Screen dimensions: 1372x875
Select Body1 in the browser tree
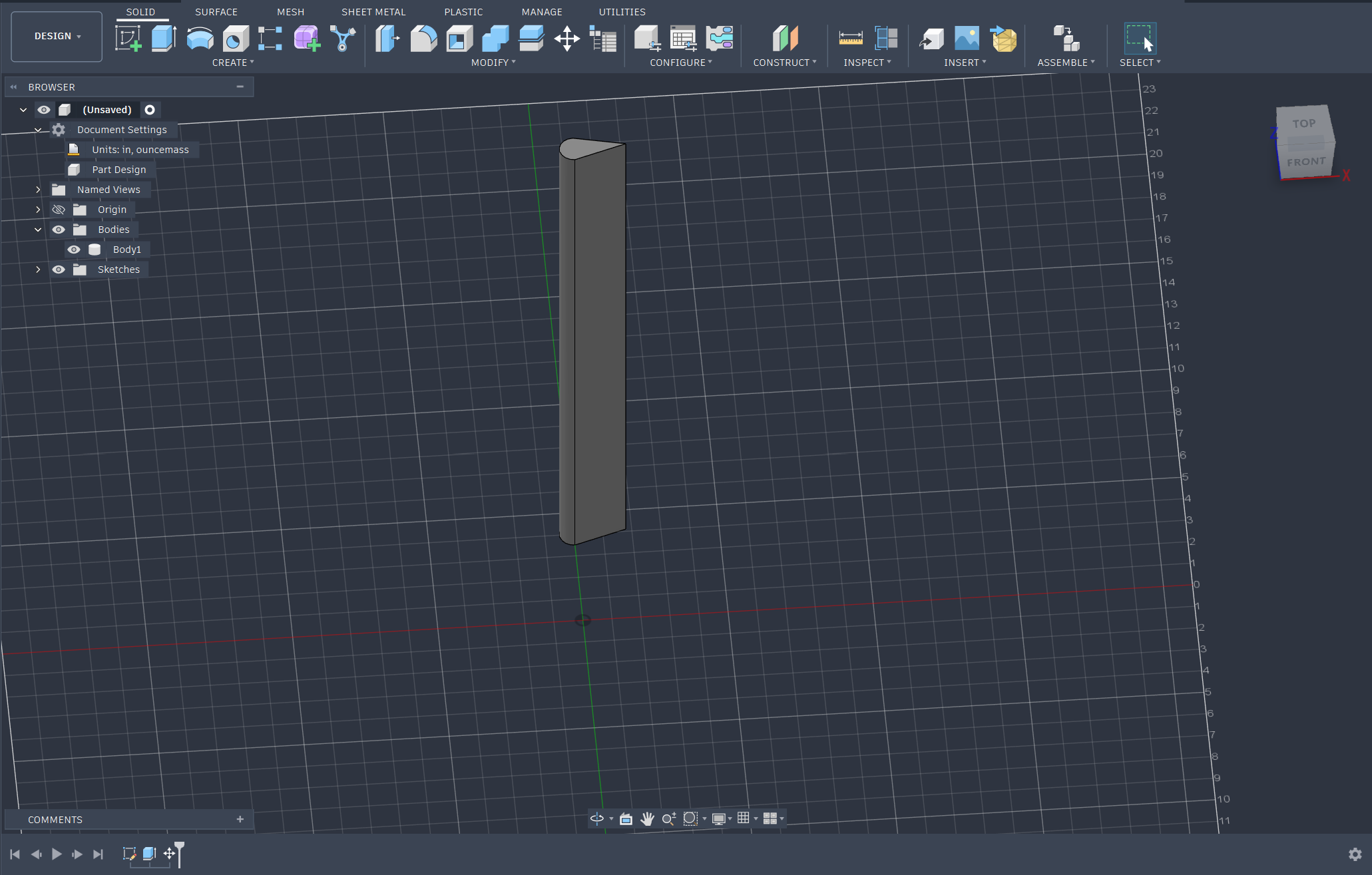[x=126, y=250]
